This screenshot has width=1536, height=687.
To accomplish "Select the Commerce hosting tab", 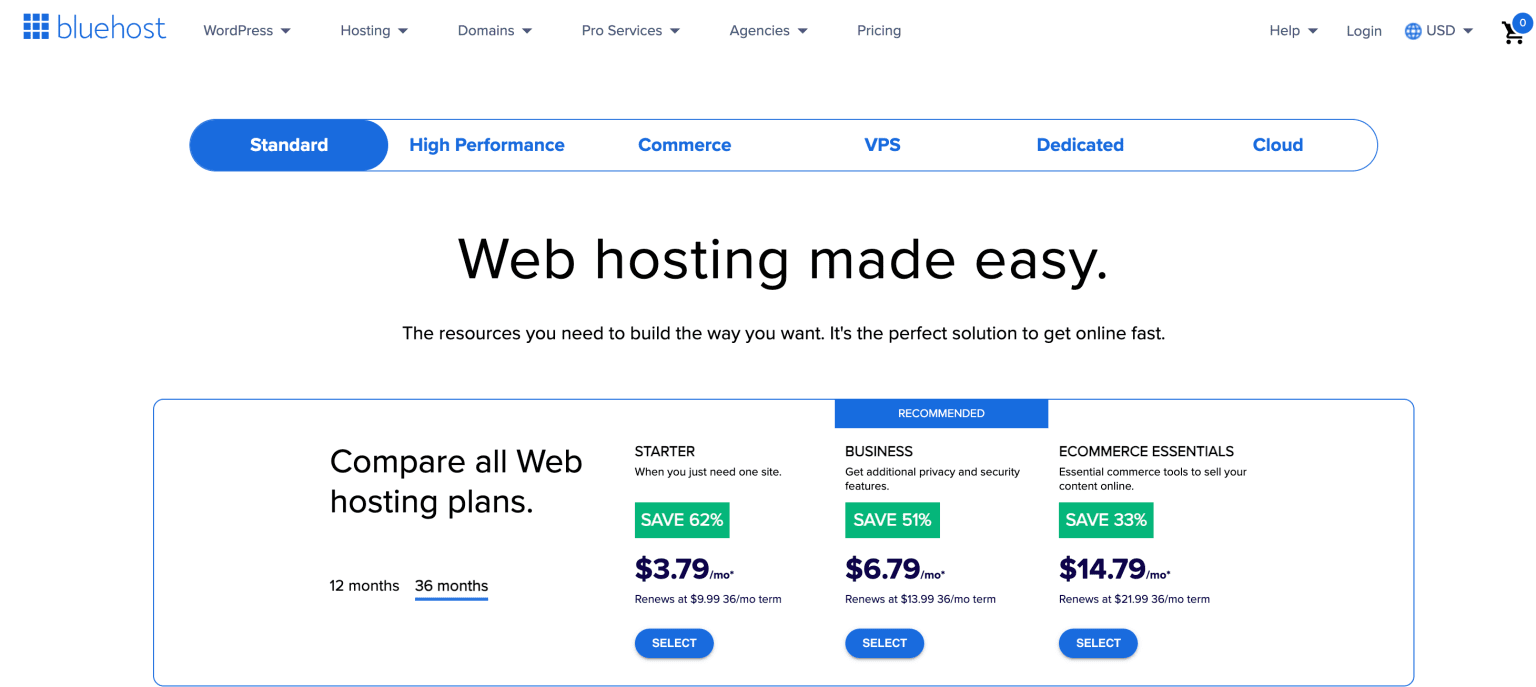I will (684, 145).
